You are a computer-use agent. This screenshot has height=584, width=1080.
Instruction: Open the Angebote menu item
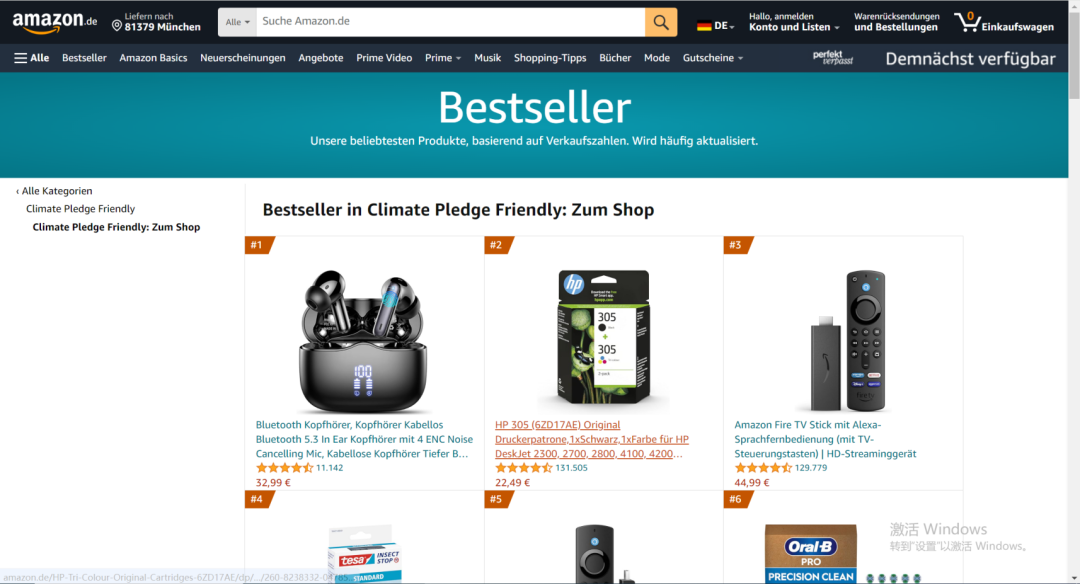(320, 58)
